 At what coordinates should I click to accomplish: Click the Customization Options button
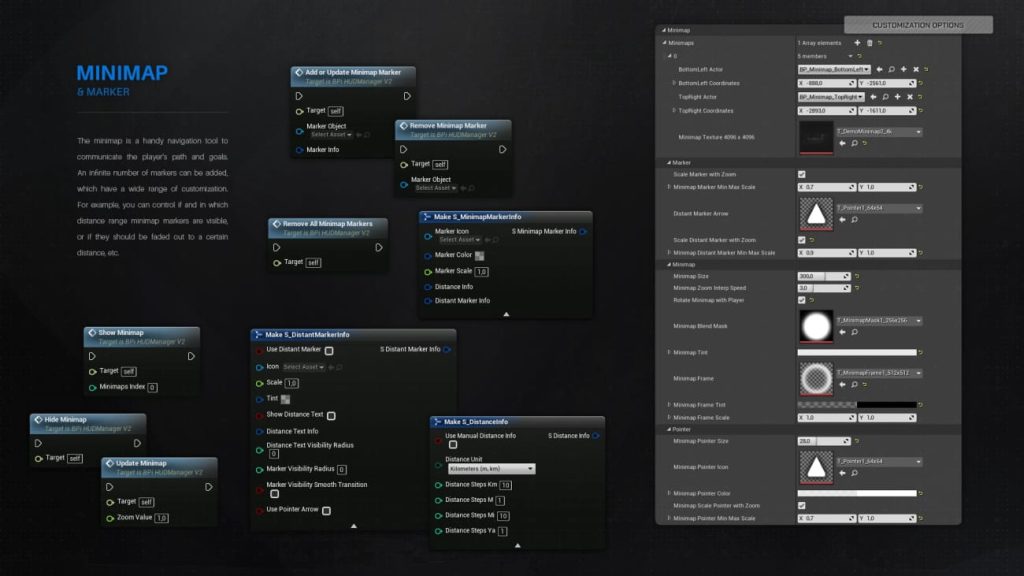click(x=917, y=25)
